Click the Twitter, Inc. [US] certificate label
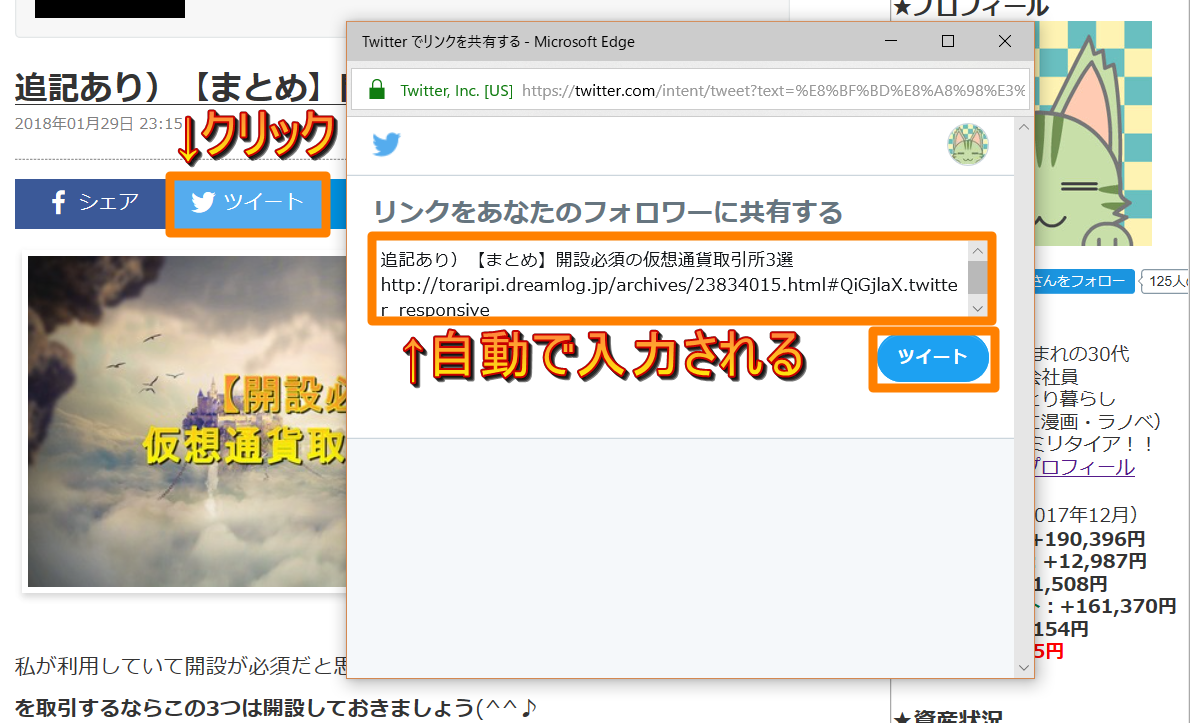This screenshot has height=723, width=1195. (457, 91)
